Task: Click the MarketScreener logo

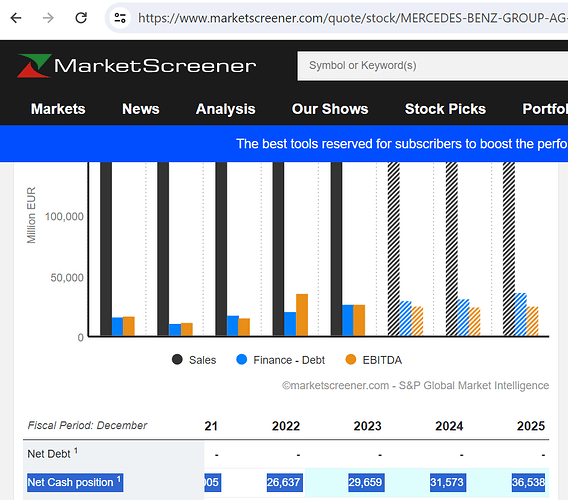Action: tap(137, 66)
